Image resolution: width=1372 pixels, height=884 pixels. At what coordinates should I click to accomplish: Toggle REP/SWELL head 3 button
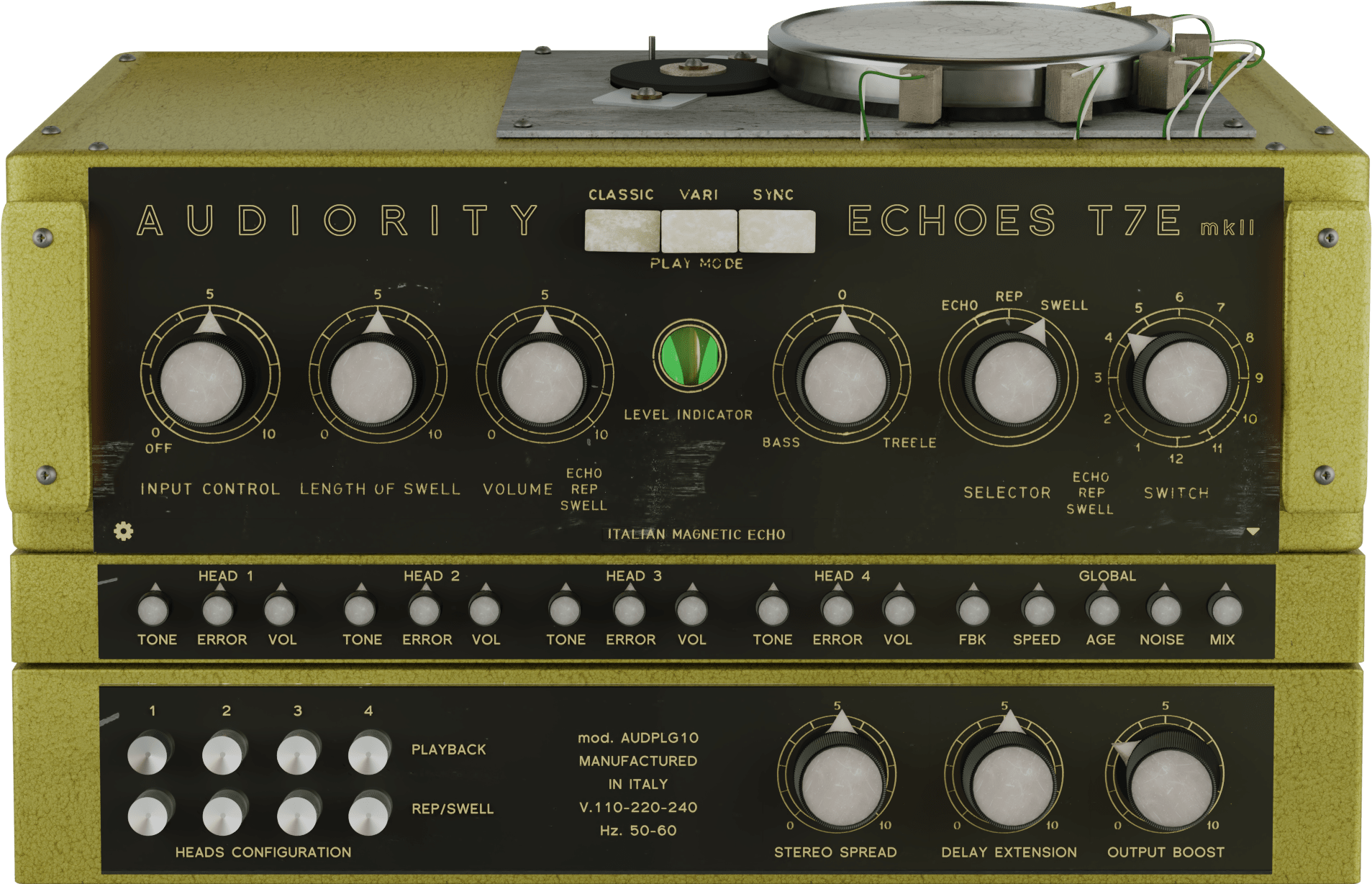[299, 814]
